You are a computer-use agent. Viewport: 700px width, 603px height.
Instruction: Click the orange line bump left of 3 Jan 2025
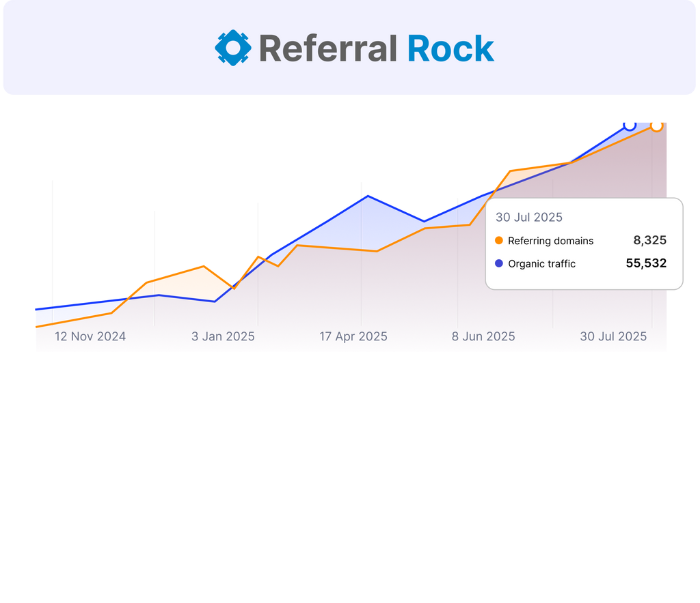tap(204, 266)
